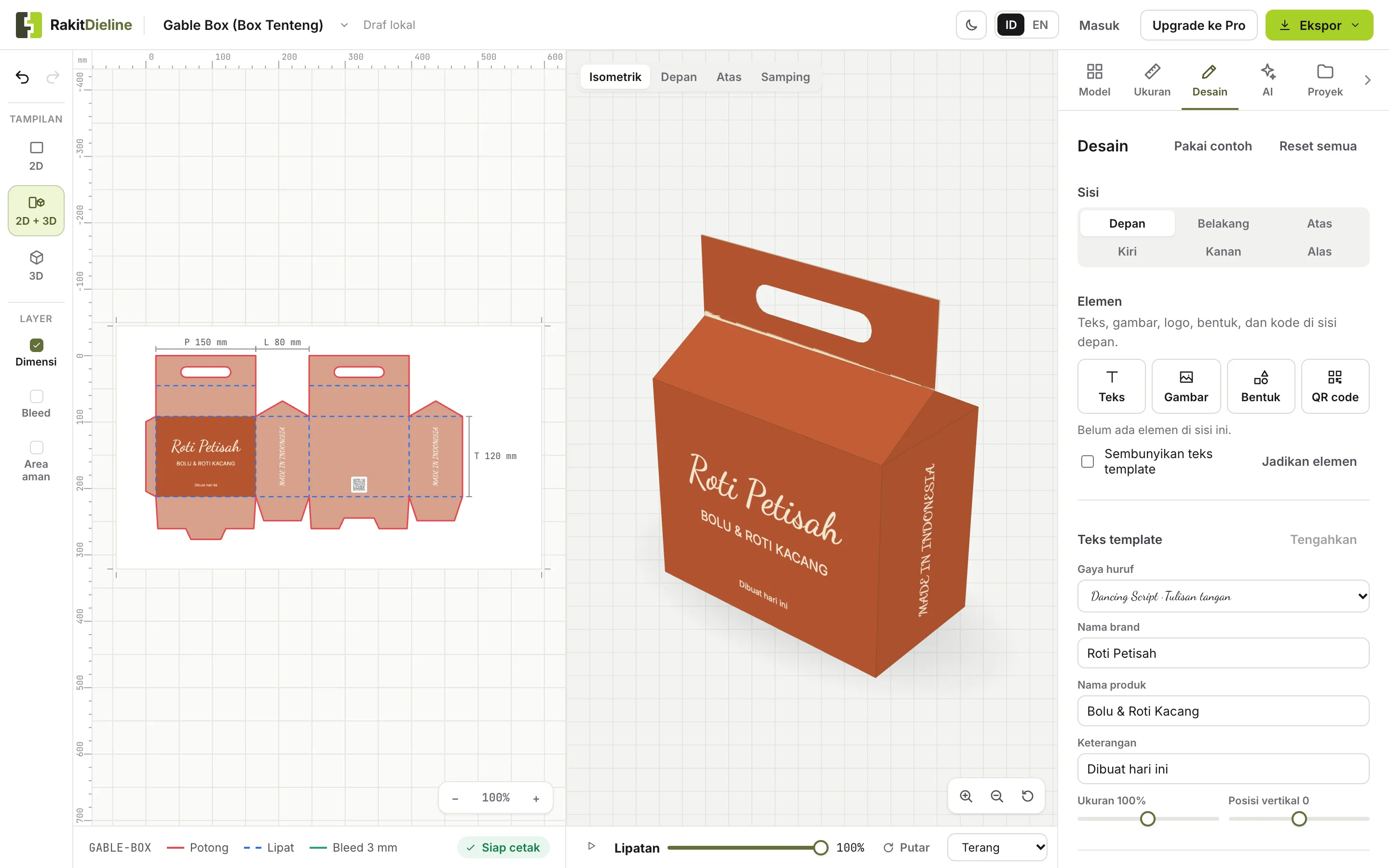Switch 3D view to Depan
The image size is (1389, 868).
pos(679,77)
